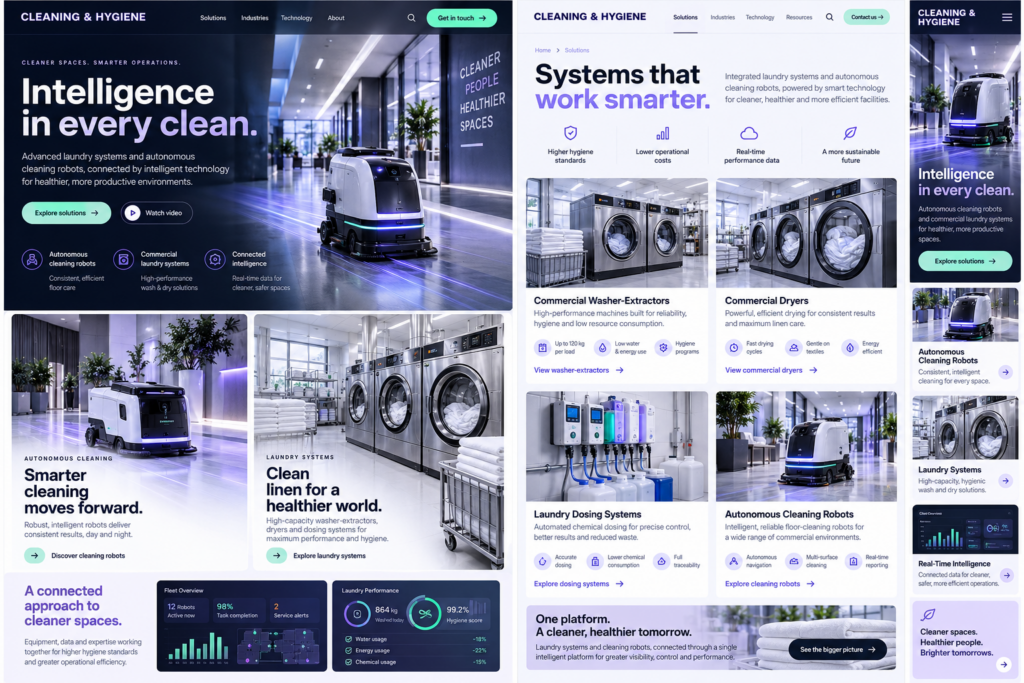Open Technology in the light page nav
1024x683 pixels.
click(760, 18)
